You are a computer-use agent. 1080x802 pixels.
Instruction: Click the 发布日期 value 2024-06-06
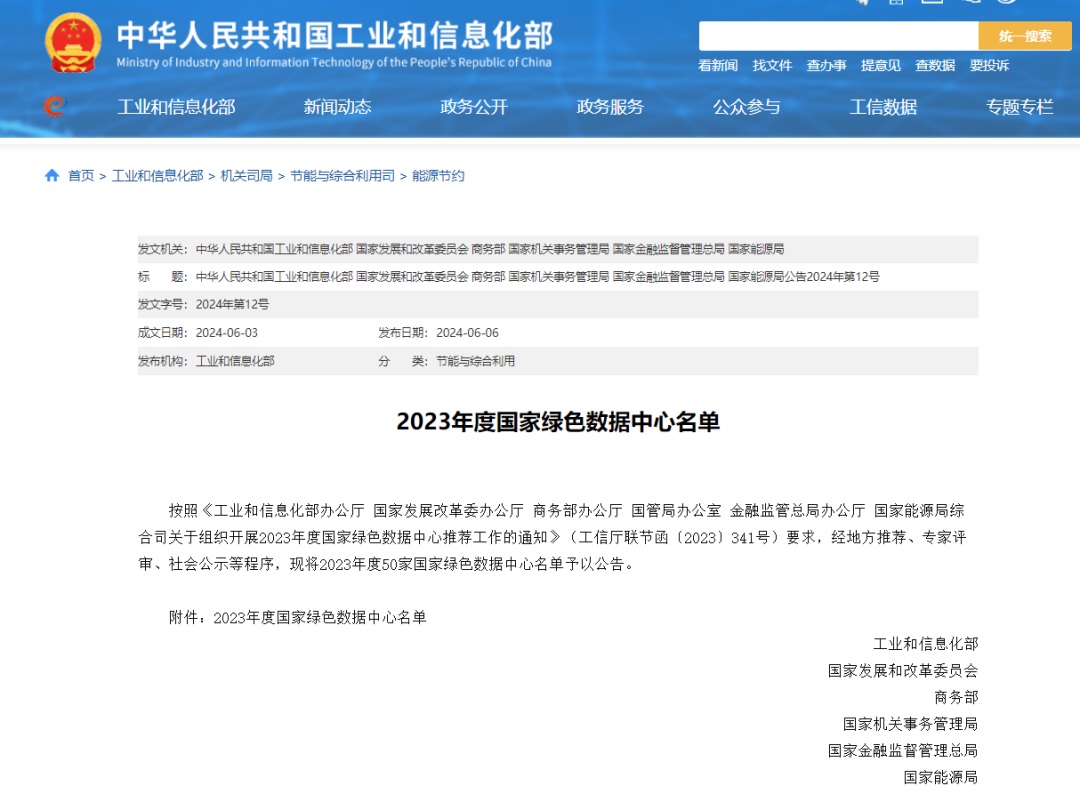467,333
